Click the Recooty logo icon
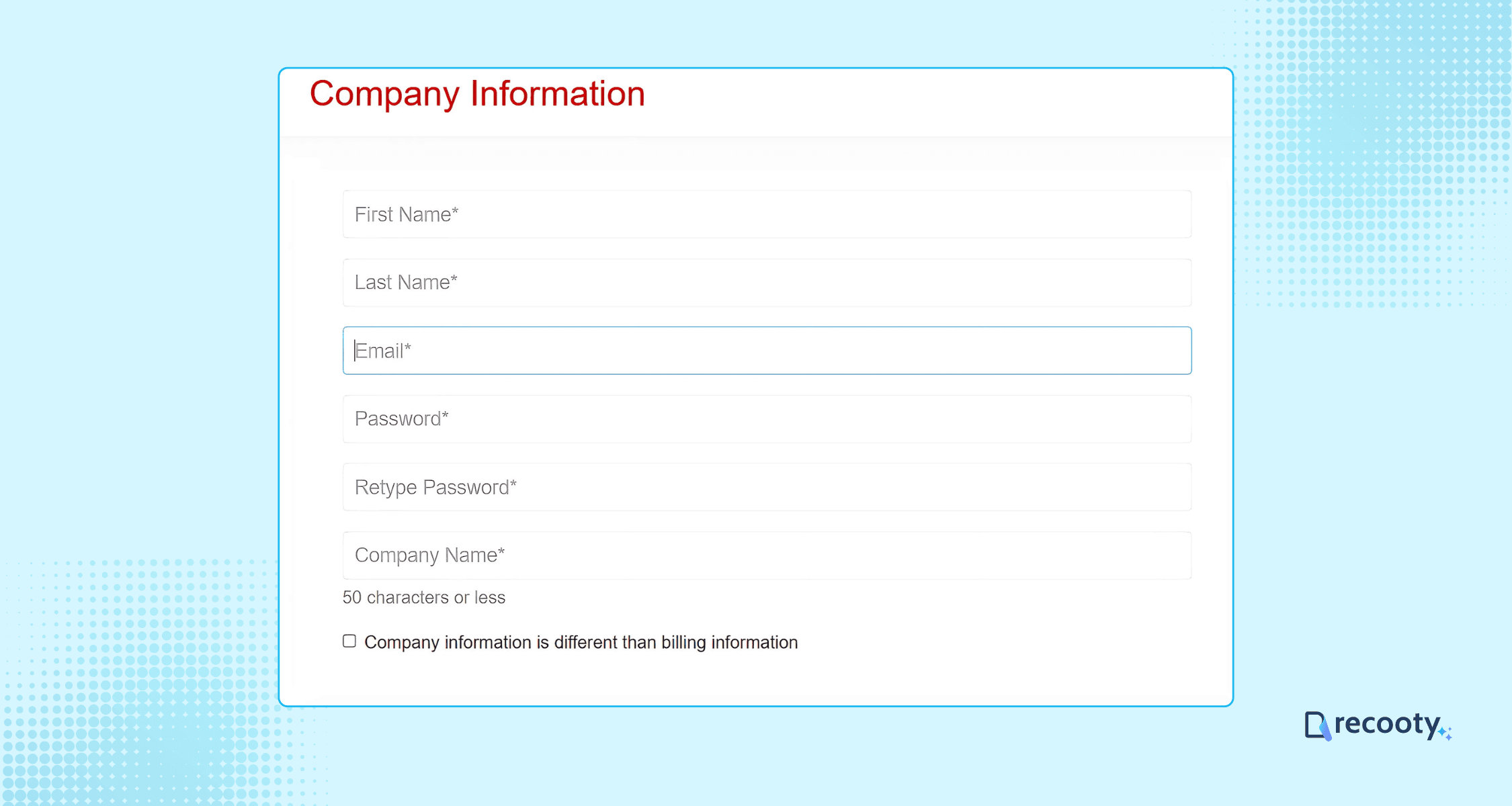The height and width of the screenshot is (806, 1512). pos(1317,725)
